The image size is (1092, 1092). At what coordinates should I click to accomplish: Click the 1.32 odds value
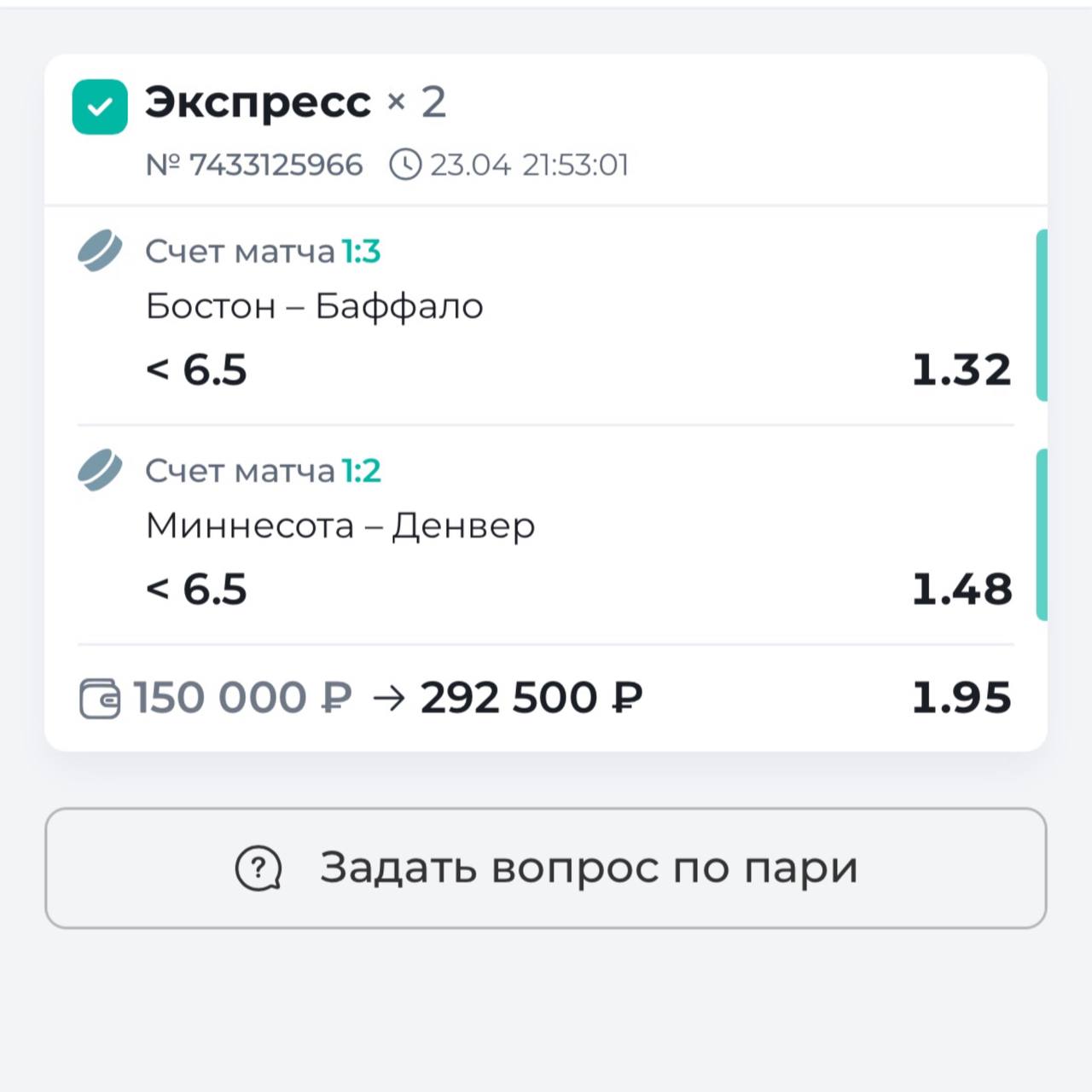(961, 370)
